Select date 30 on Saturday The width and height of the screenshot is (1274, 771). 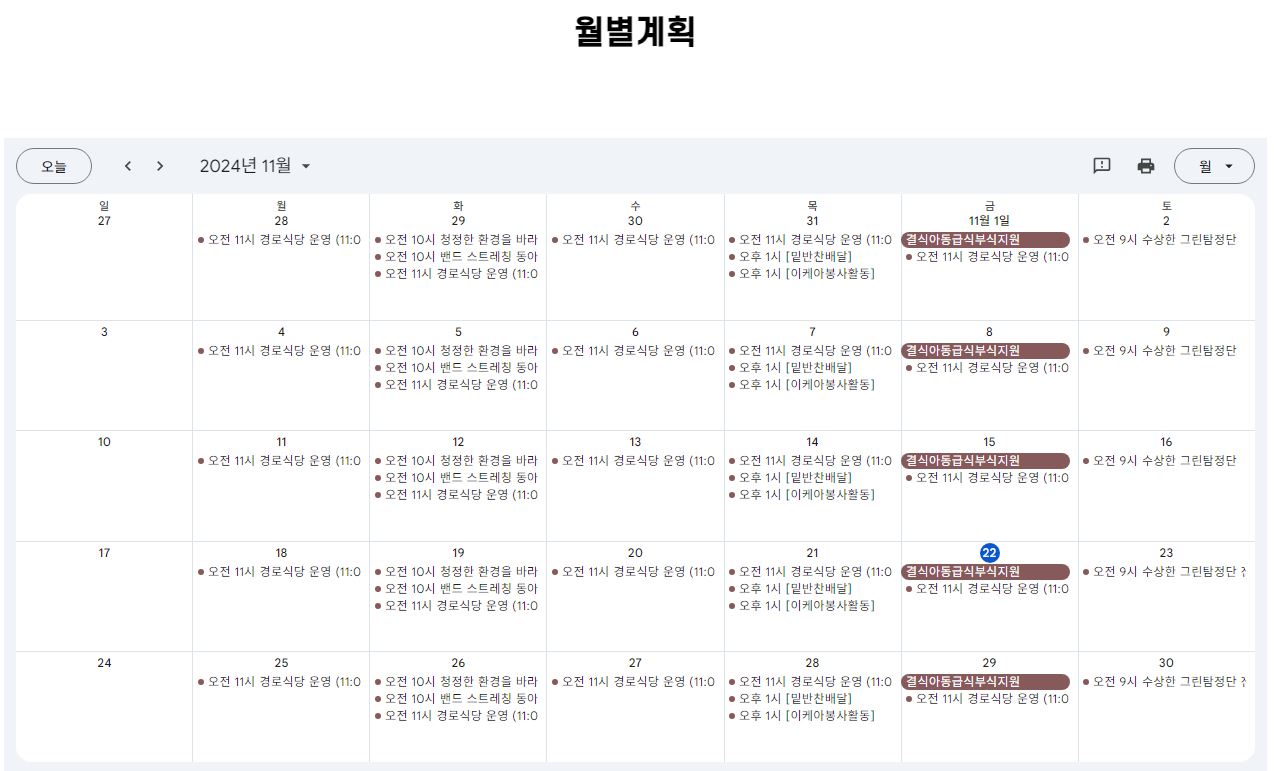[1166, 663]
